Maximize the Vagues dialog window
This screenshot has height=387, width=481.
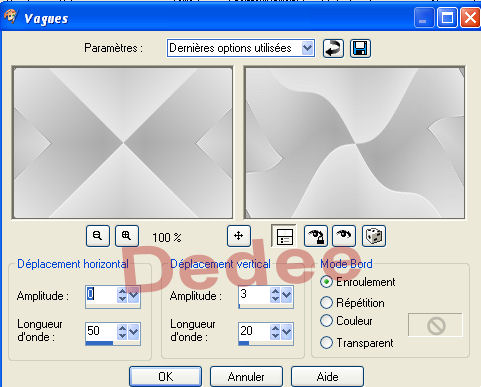tap(447, 17)
